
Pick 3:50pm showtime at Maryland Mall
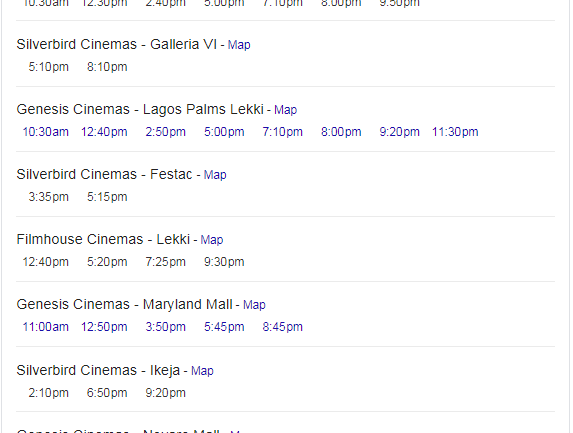[x=166, y=327]
